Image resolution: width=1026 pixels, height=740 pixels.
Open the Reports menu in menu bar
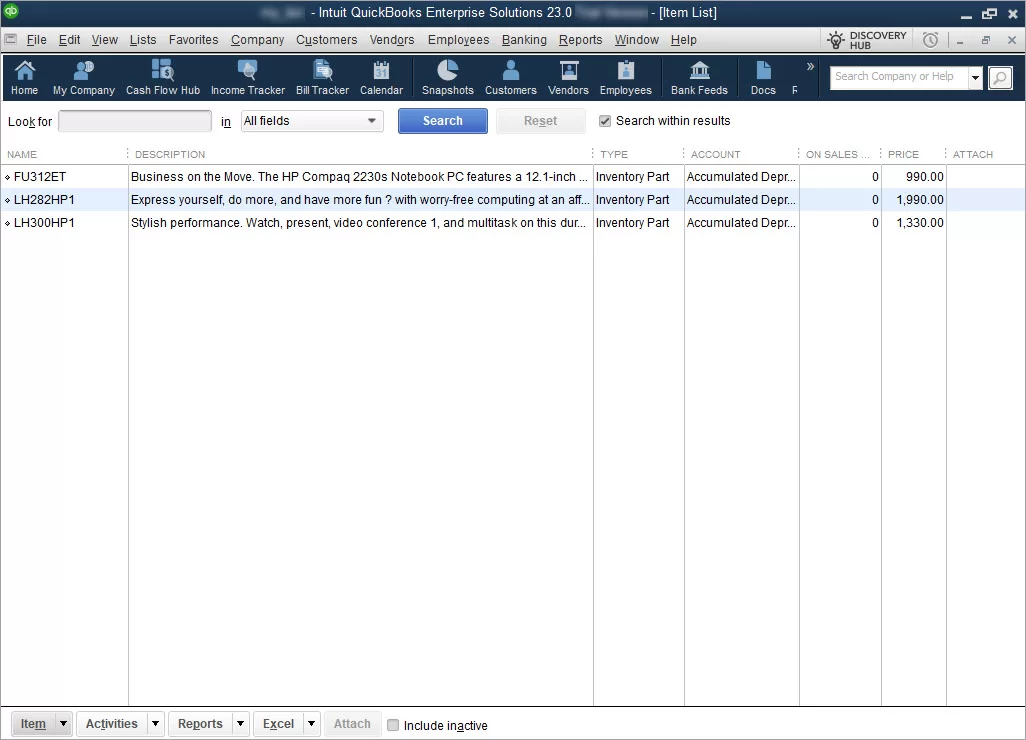tap(580, 40)
